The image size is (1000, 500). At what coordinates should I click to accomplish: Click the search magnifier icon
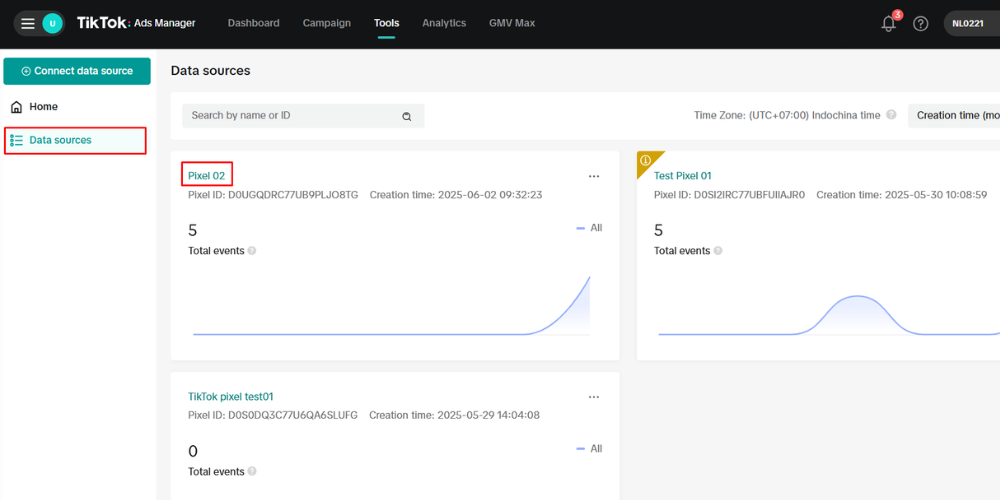pyautogui.click(x=406, y=116)
